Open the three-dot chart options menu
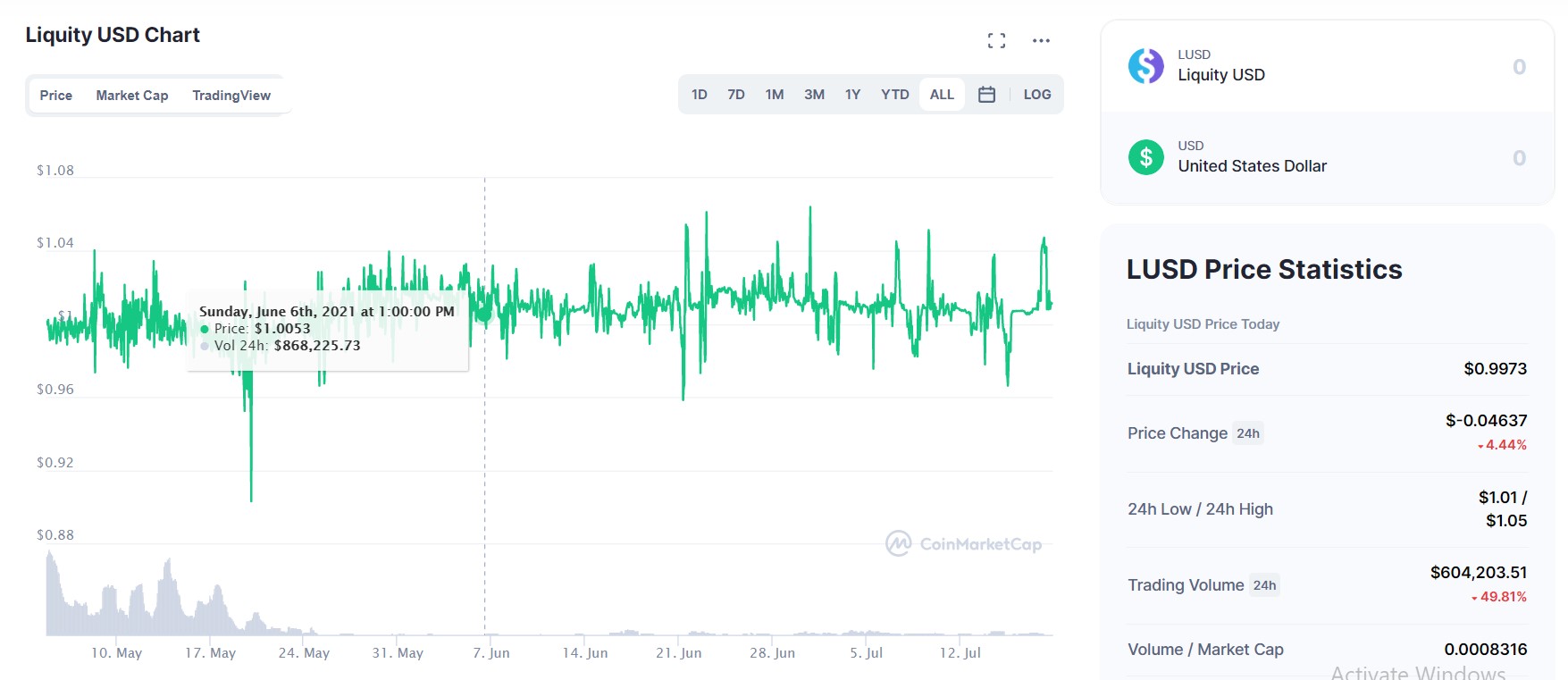 coord(1041,40)
